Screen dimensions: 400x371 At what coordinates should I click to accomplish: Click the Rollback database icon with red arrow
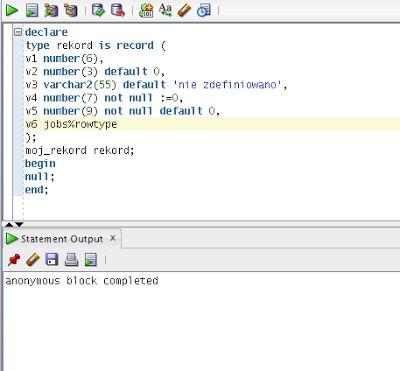(118, 10)
